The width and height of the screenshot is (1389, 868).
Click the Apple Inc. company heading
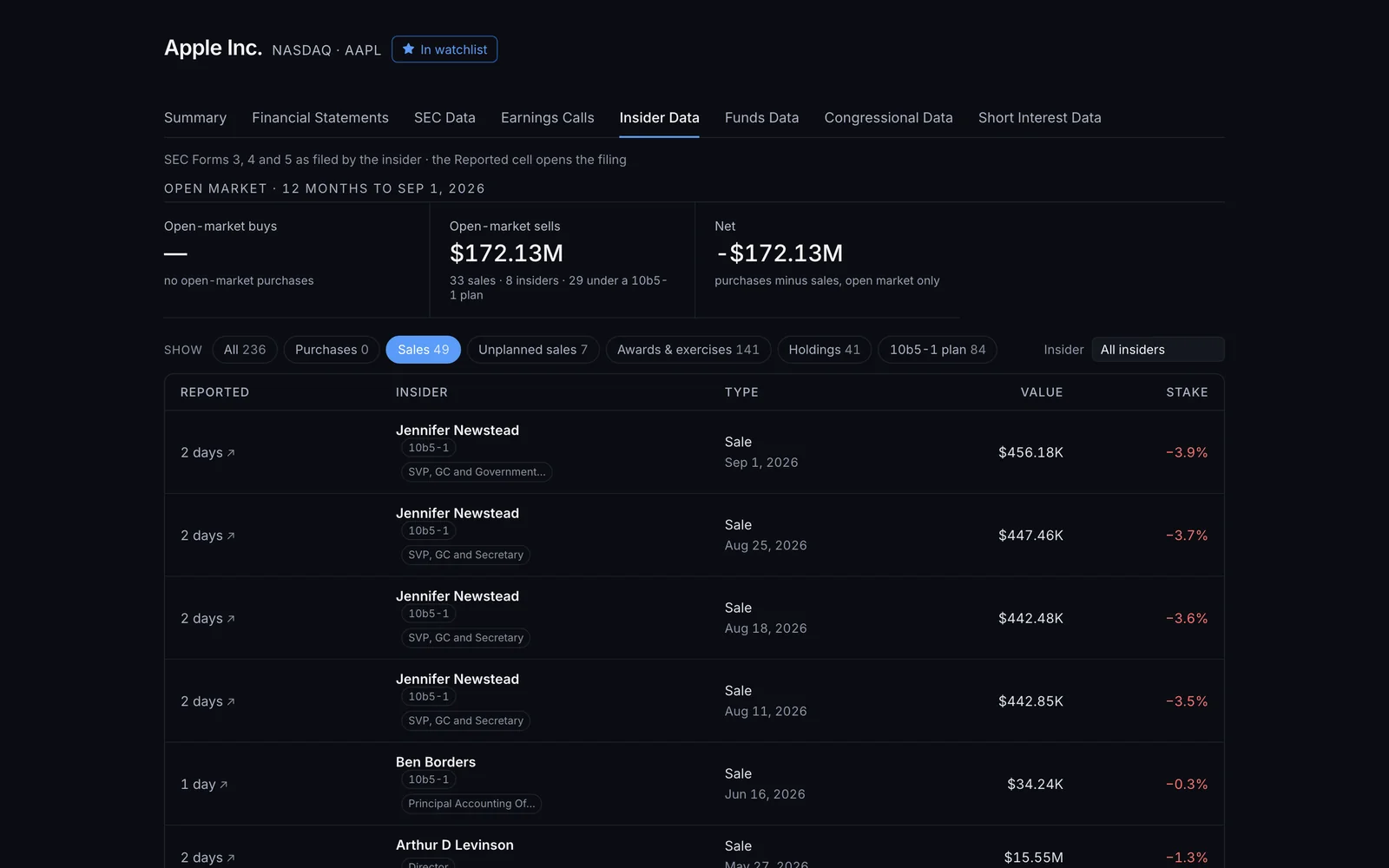(213, 48)
